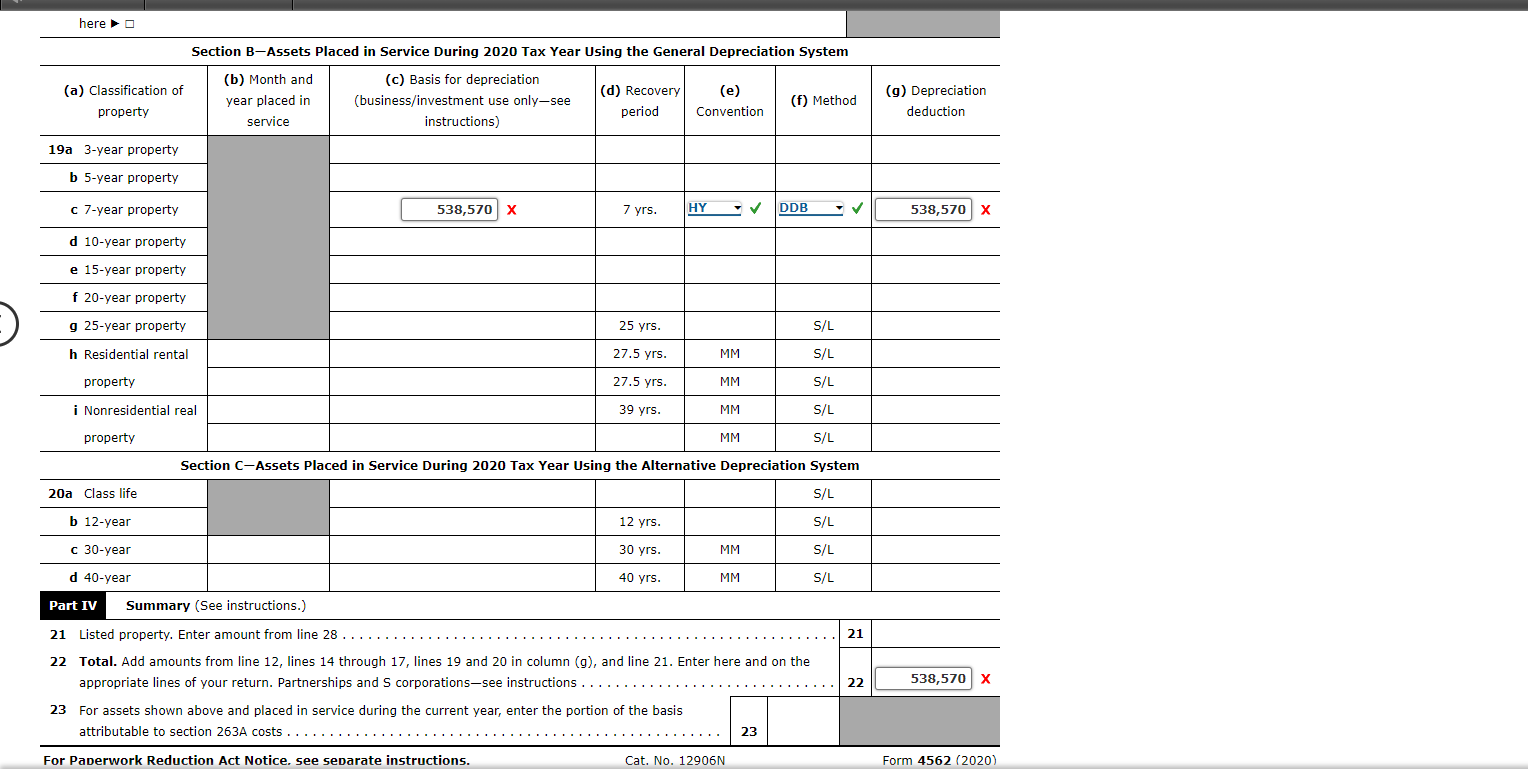
Task: Click the '19a 3-year property' row label
Action: (x=114, y=150)
